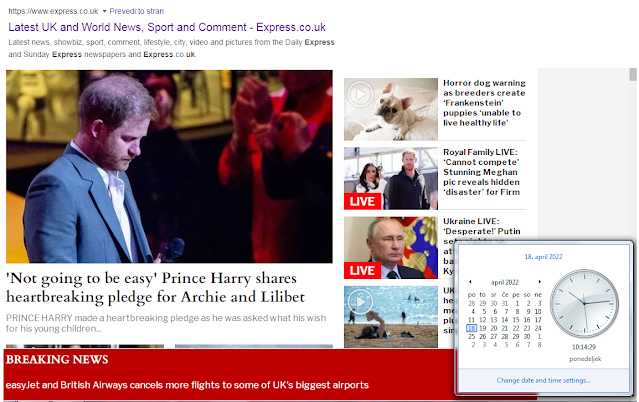Go to next month in calendar

[539, 282]
